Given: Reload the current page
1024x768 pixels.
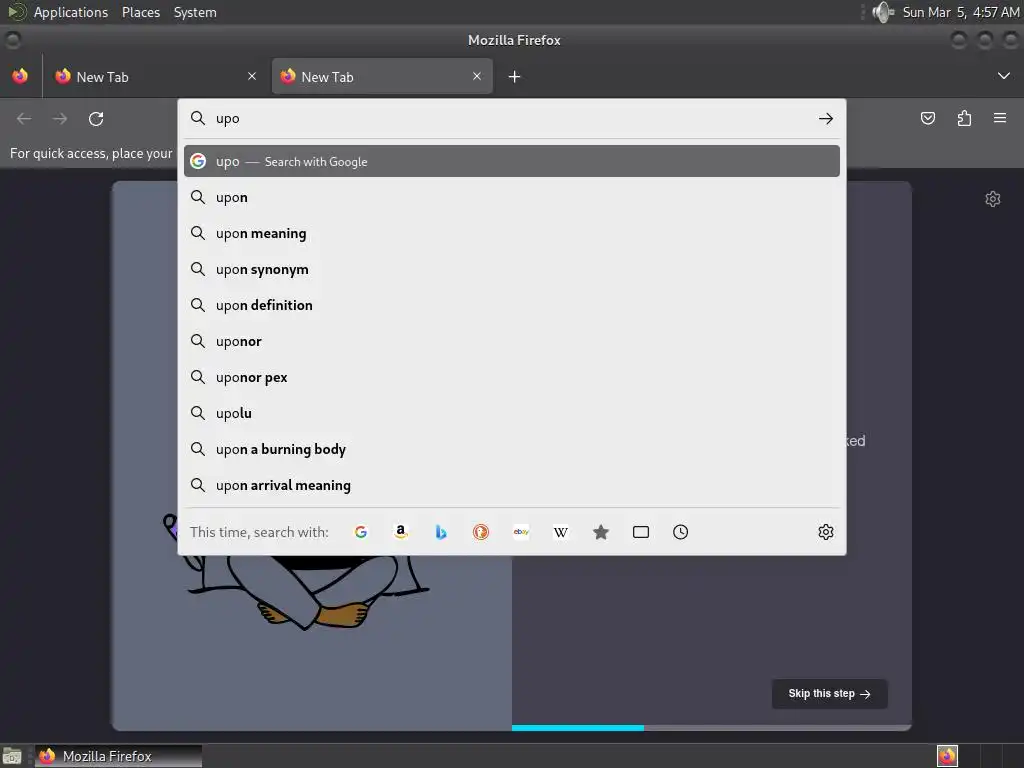Looking at the screenshot, I should [96, 119].
